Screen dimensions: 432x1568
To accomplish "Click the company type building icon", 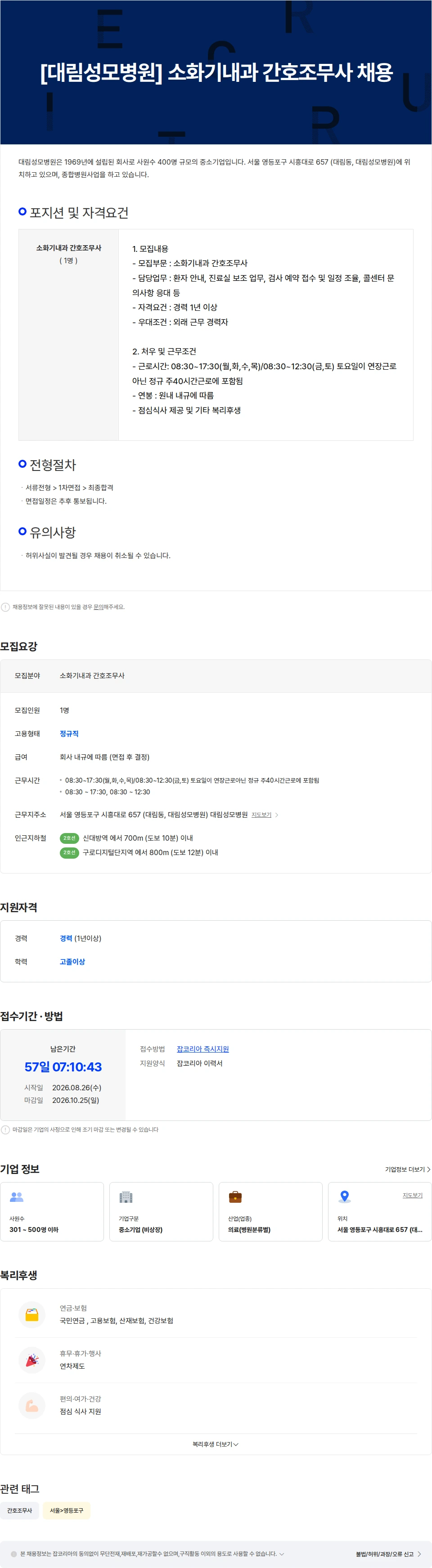I will pos(126,1197).
